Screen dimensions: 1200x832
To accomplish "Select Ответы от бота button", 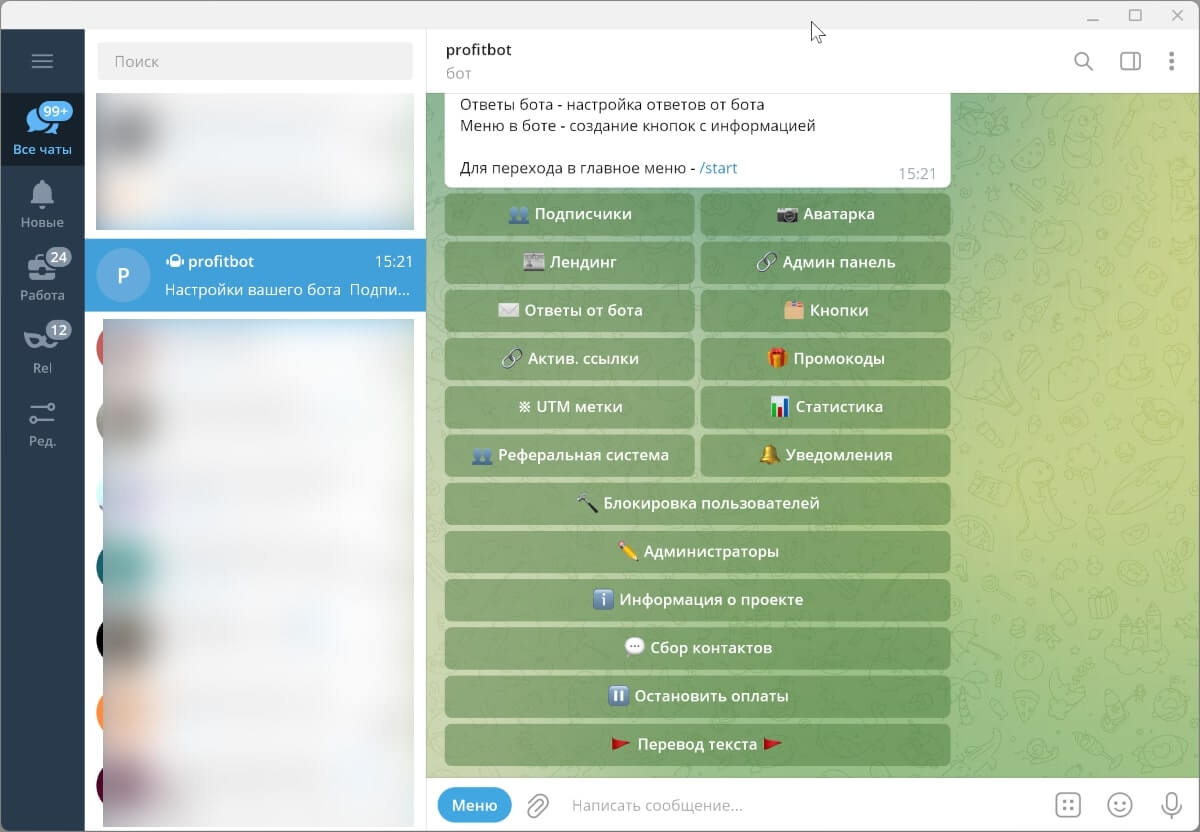I will pyautogui.click(x=569, y=310).
